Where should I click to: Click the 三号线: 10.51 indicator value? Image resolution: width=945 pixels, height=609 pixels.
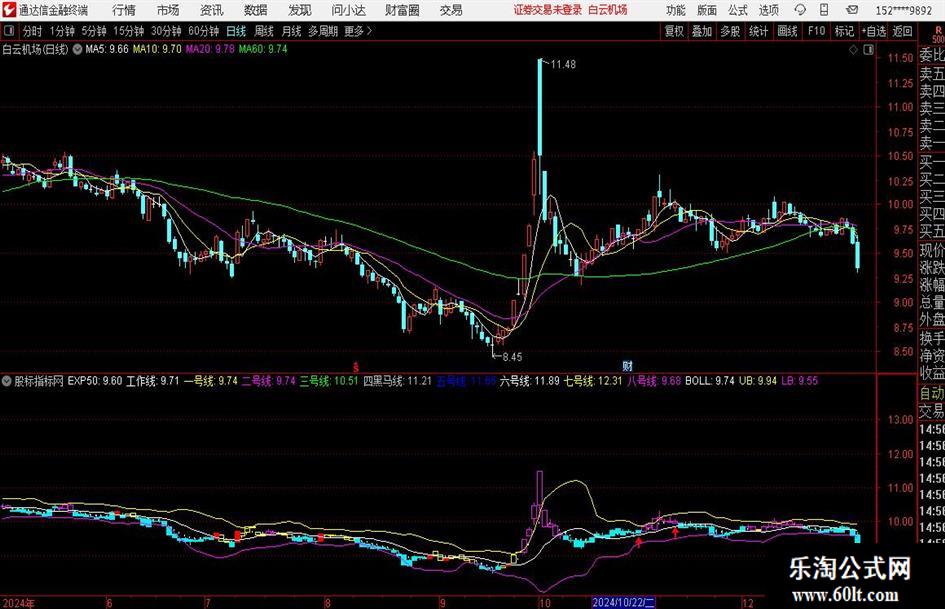328,381
